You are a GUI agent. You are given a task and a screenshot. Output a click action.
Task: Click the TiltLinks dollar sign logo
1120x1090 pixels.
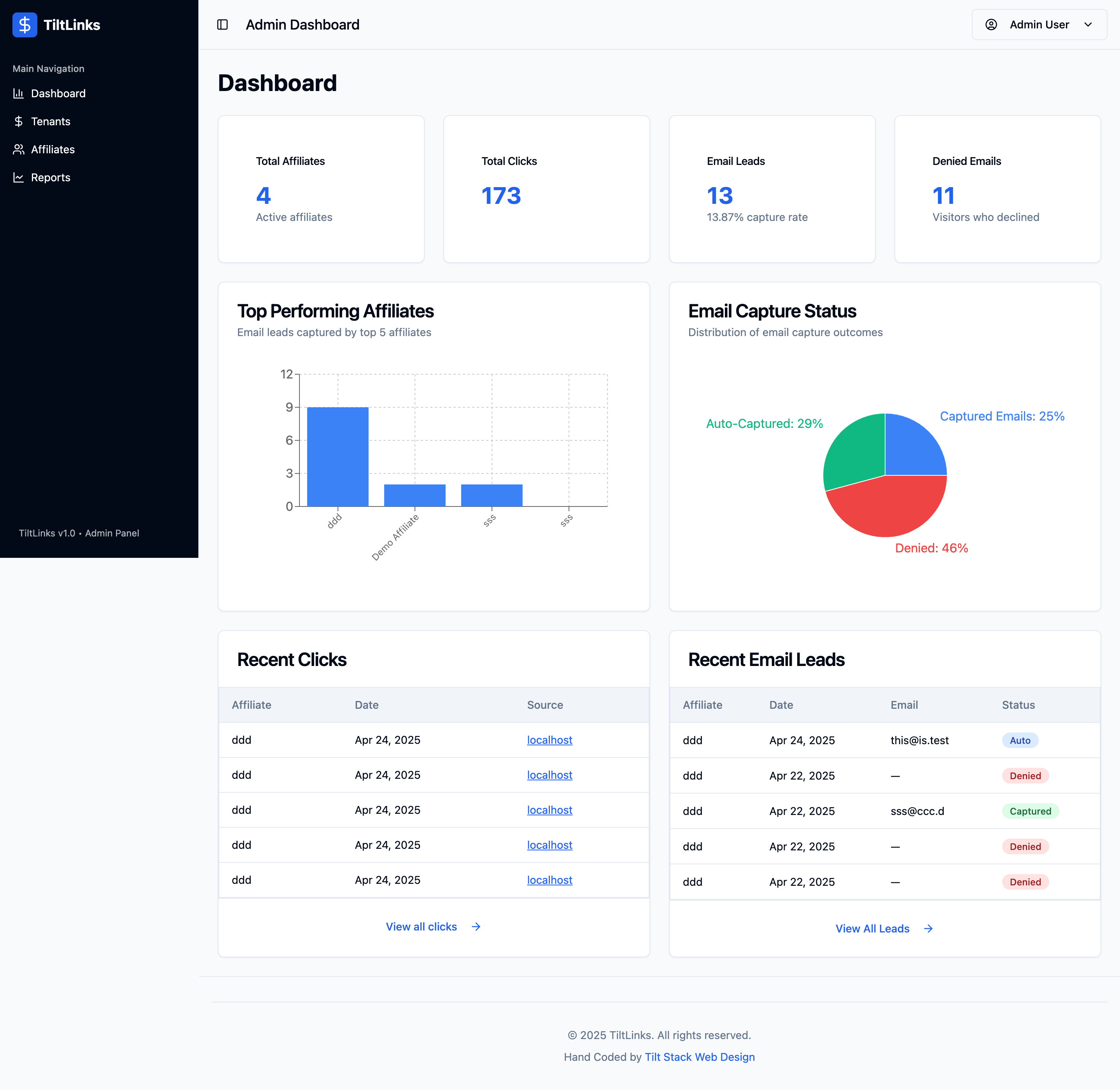24,25
